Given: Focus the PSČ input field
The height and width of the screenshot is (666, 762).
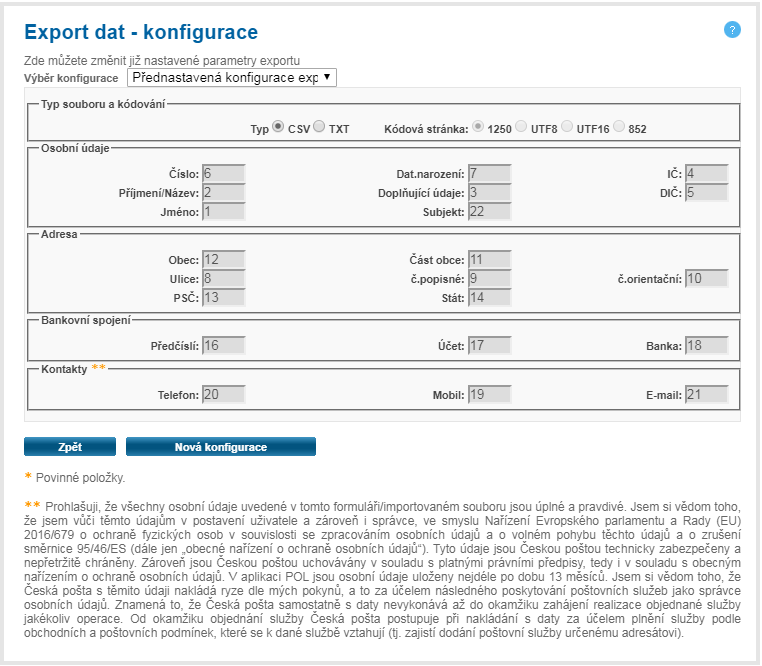Looking at the screenshot, I should [223, 297].
